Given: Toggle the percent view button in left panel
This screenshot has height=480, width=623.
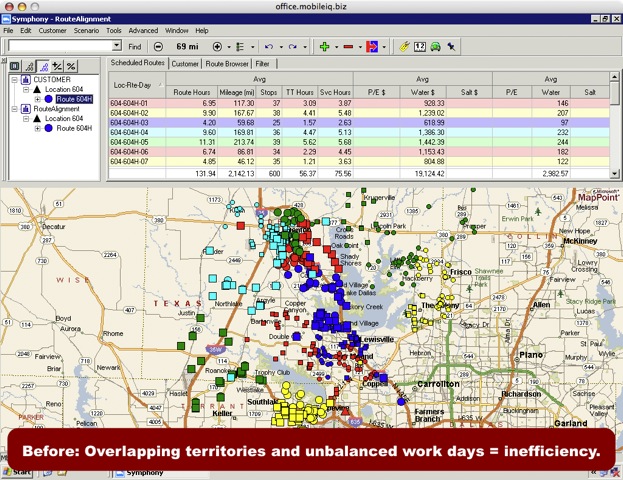Looking at the screenshot, I should [71, 65].
